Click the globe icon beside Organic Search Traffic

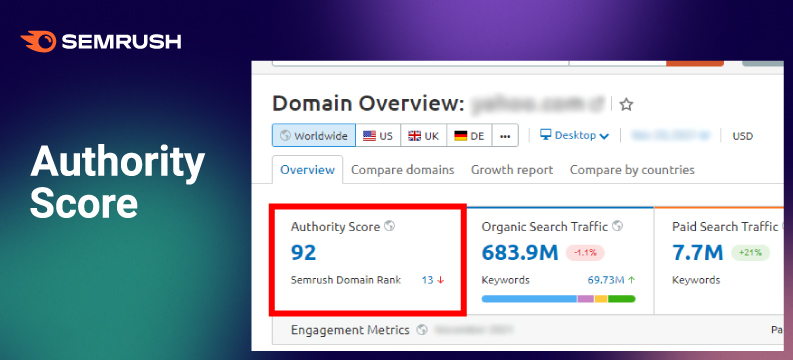point(618,226)
